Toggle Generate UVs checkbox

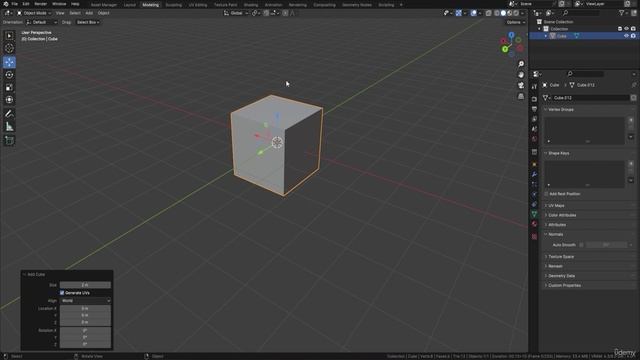(x=62, y=293)
